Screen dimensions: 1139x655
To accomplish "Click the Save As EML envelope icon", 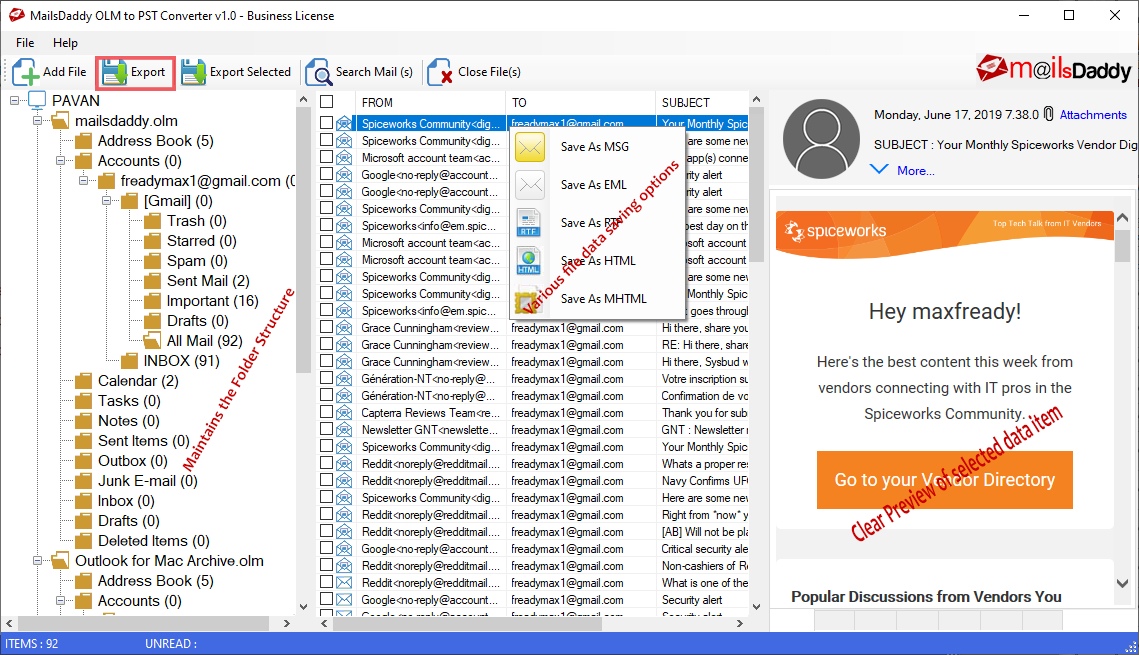I will coord(530,185).
